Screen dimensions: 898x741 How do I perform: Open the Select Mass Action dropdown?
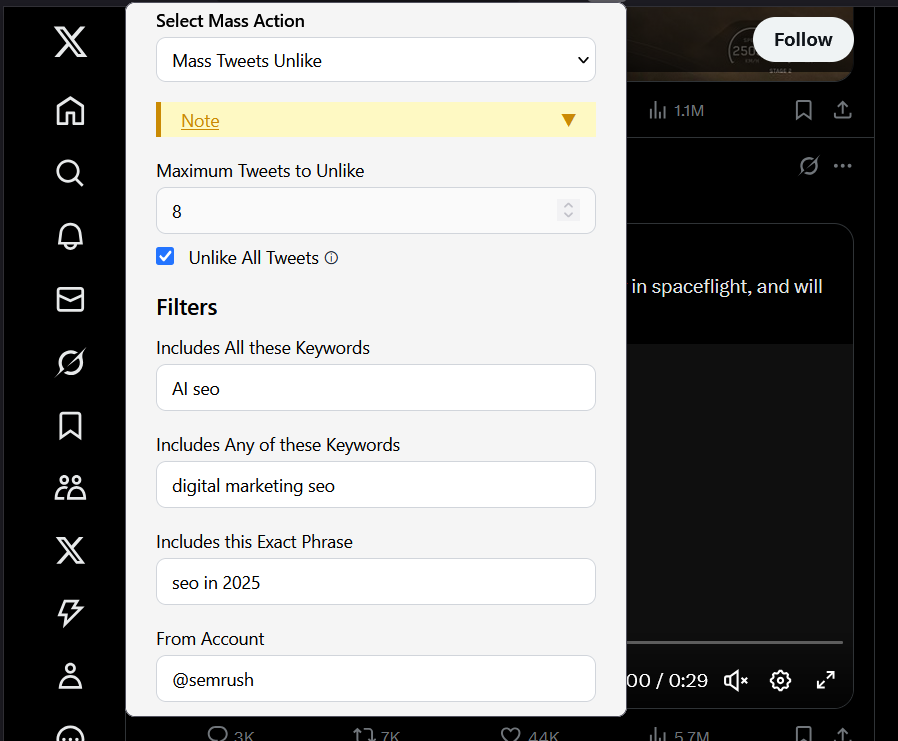376,60
